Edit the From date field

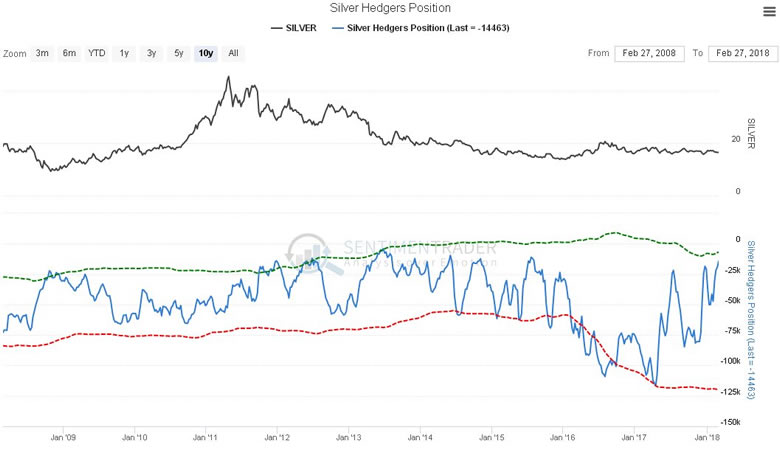click(649, 53)
